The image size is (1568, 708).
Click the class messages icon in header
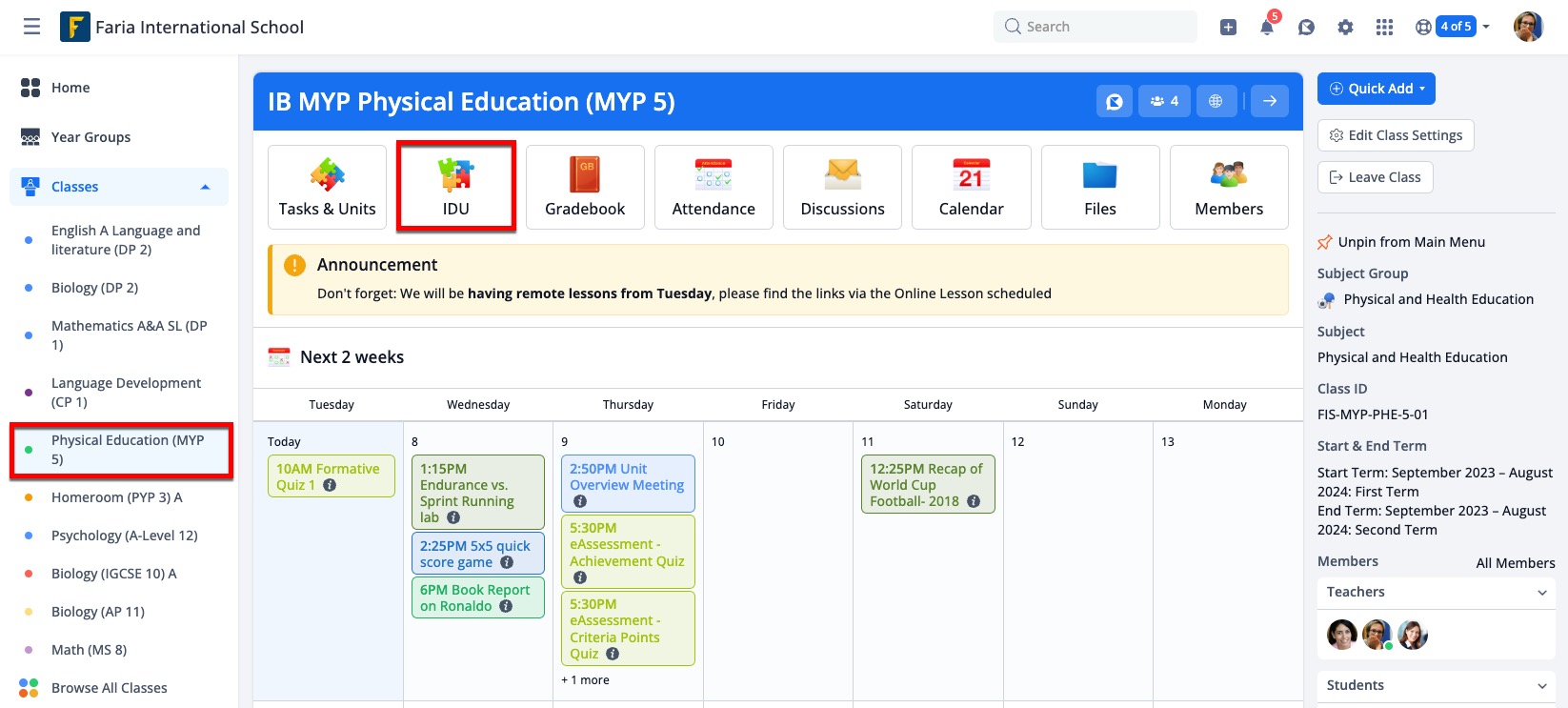click(1115, 101)
